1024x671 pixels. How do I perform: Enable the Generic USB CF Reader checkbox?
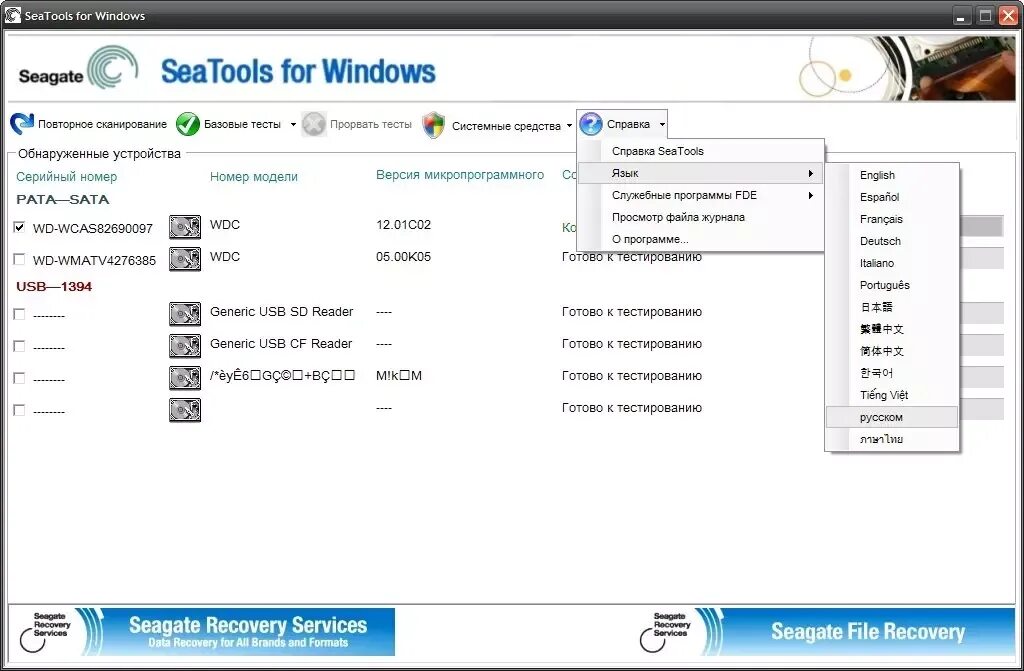click(19, 343)
